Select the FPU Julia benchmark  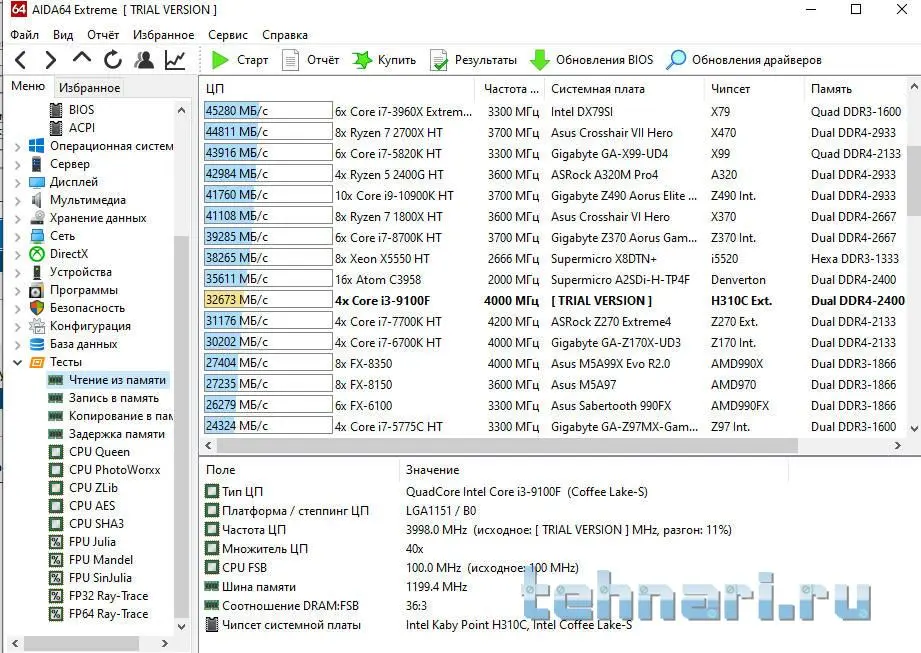(x=92, y=541)
